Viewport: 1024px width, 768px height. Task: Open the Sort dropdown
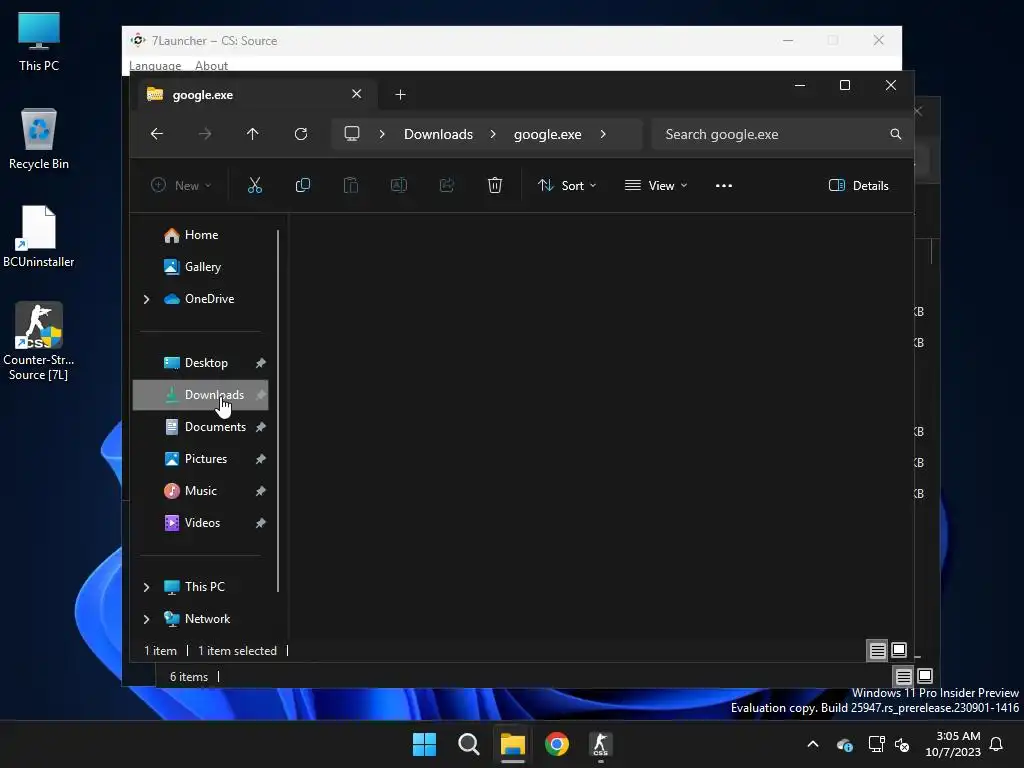pos(567,185)
